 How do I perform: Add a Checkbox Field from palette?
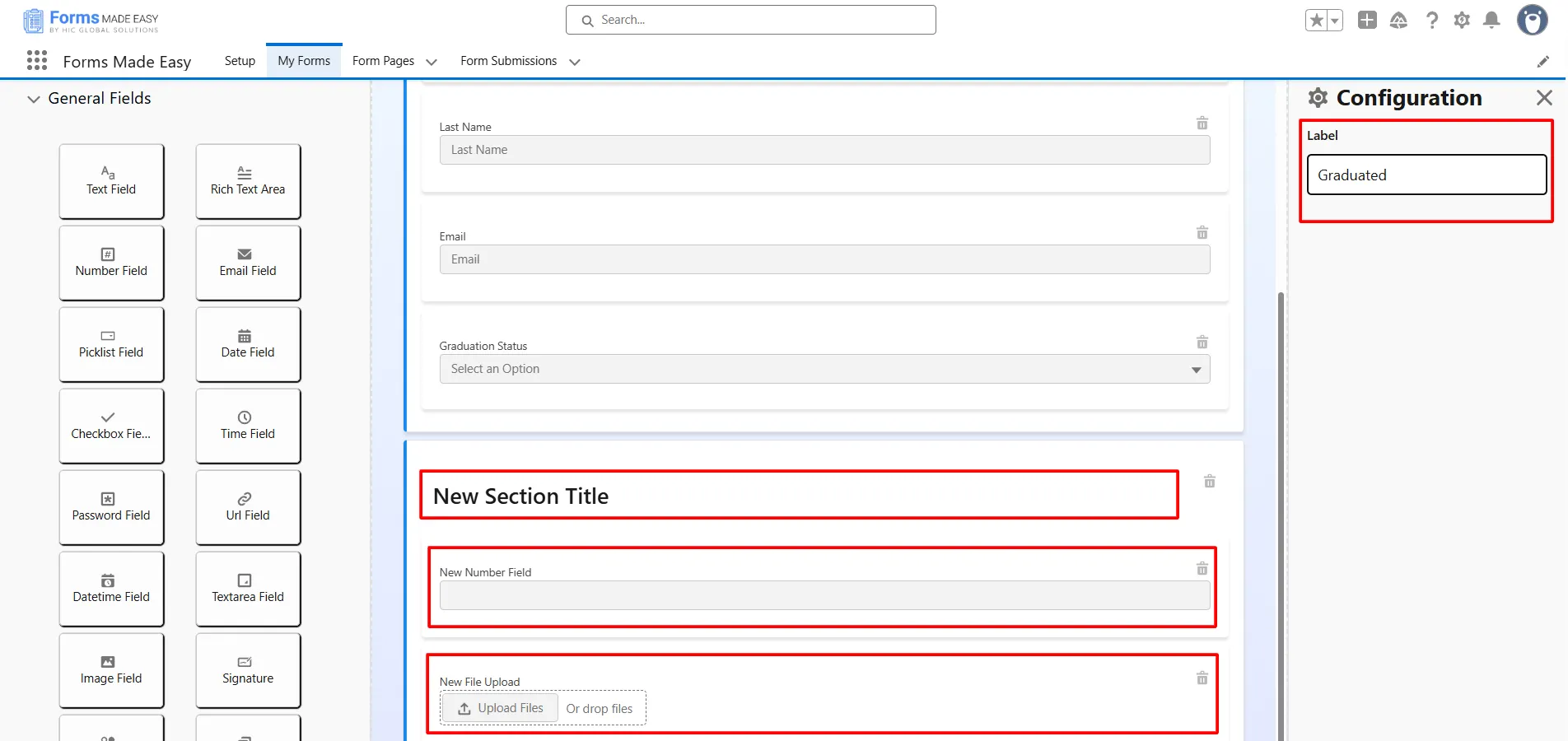[111, 426]
